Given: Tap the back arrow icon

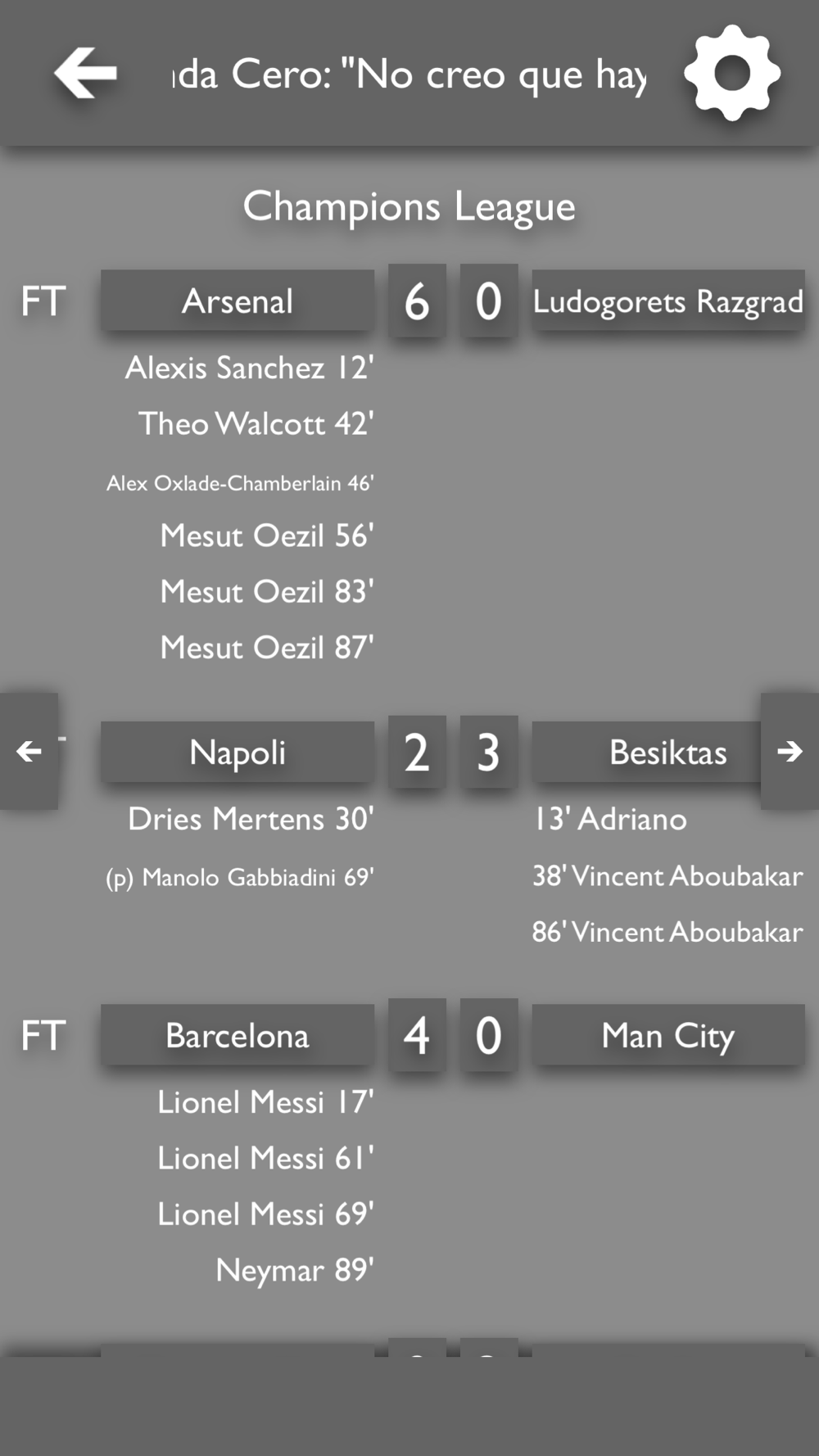Looking at the screenshot, I should (85, 73).
